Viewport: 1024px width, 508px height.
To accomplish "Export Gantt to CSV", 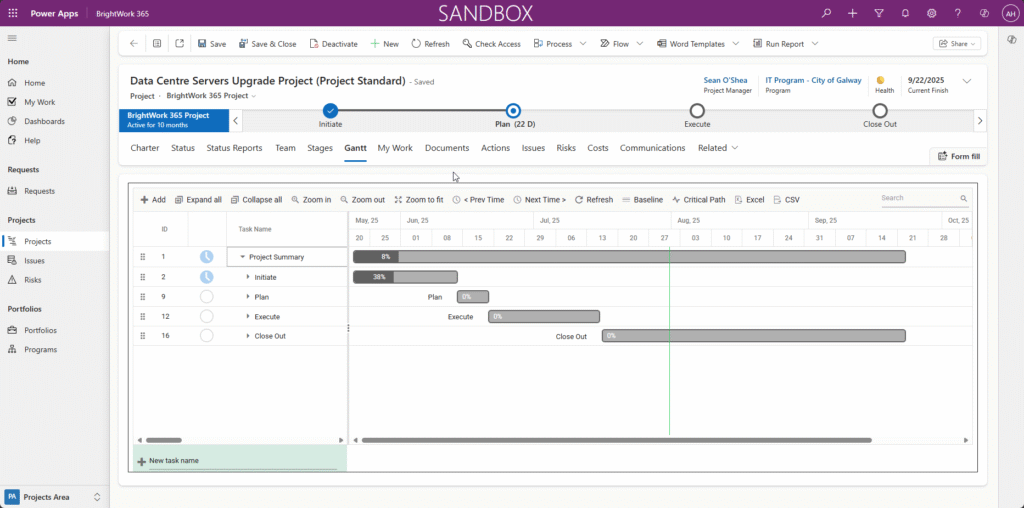I will pos(786,200).
